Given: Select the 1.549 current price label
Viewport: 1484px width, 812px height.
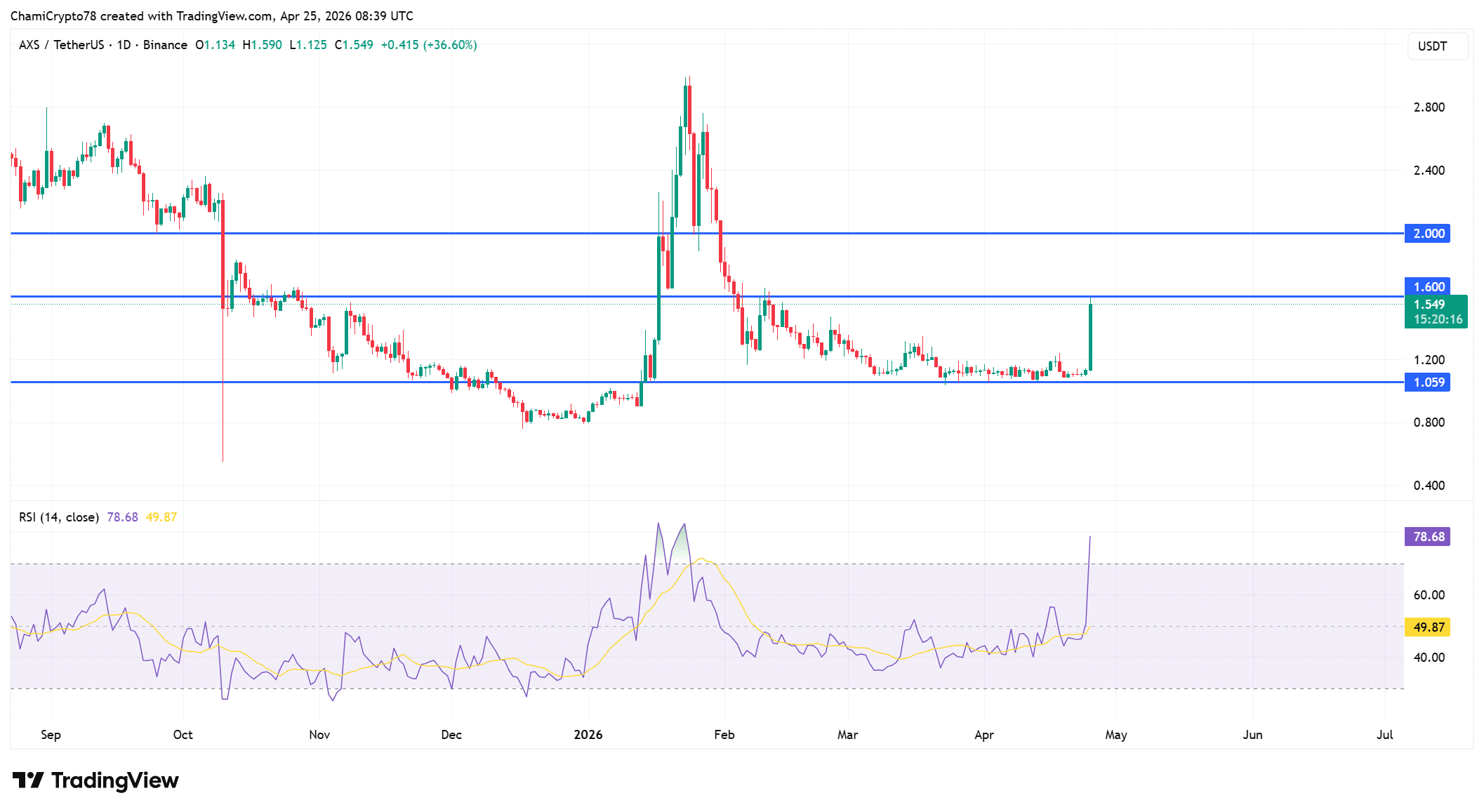Looking at the screenshot, I should pyautogui.click(x=1430, y=304).
